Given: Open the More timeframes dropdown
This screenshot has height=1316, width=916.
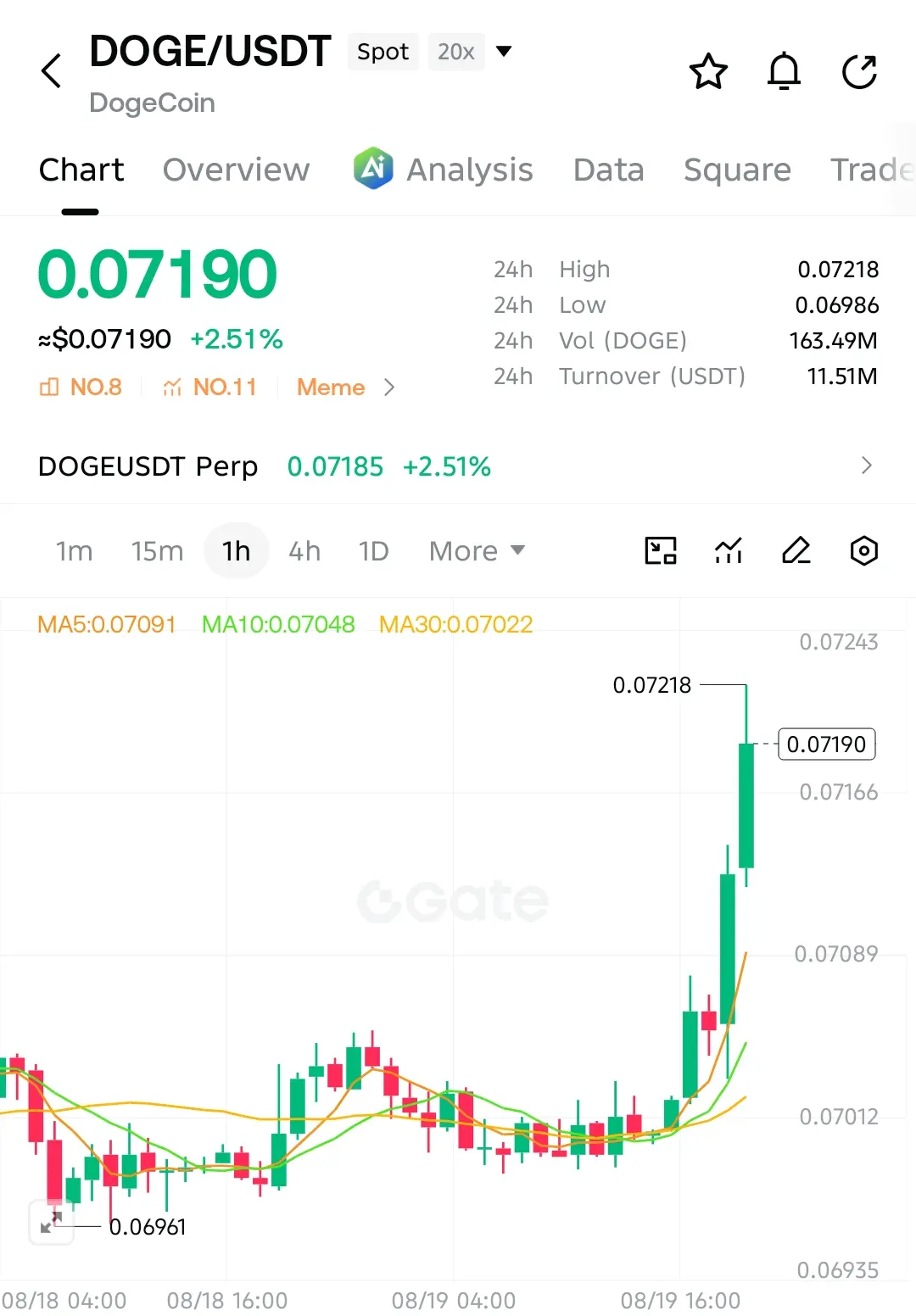Looking at the screenshot, I should pos(477,551).
